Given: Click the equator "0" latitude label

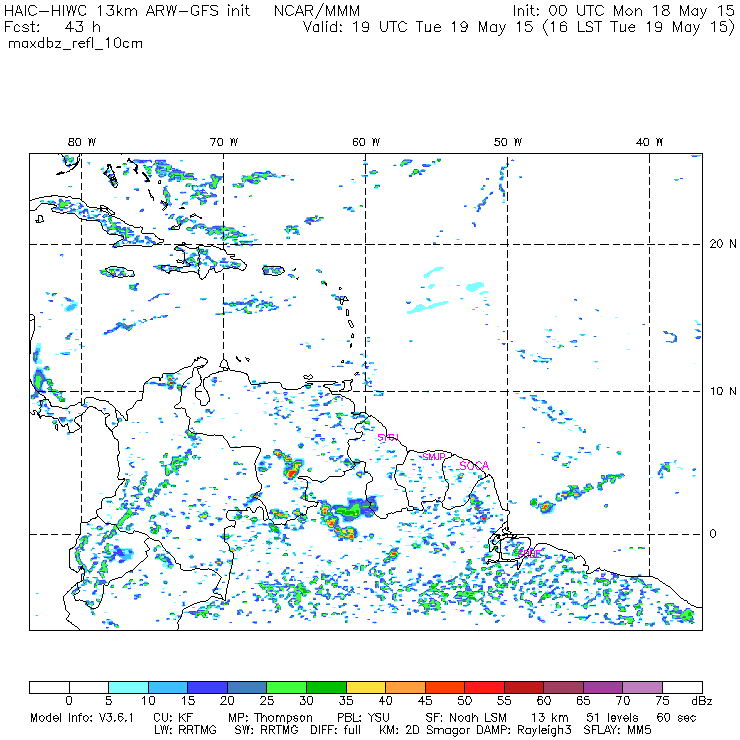Looking at the screenshot, I should tap(713, 534).
